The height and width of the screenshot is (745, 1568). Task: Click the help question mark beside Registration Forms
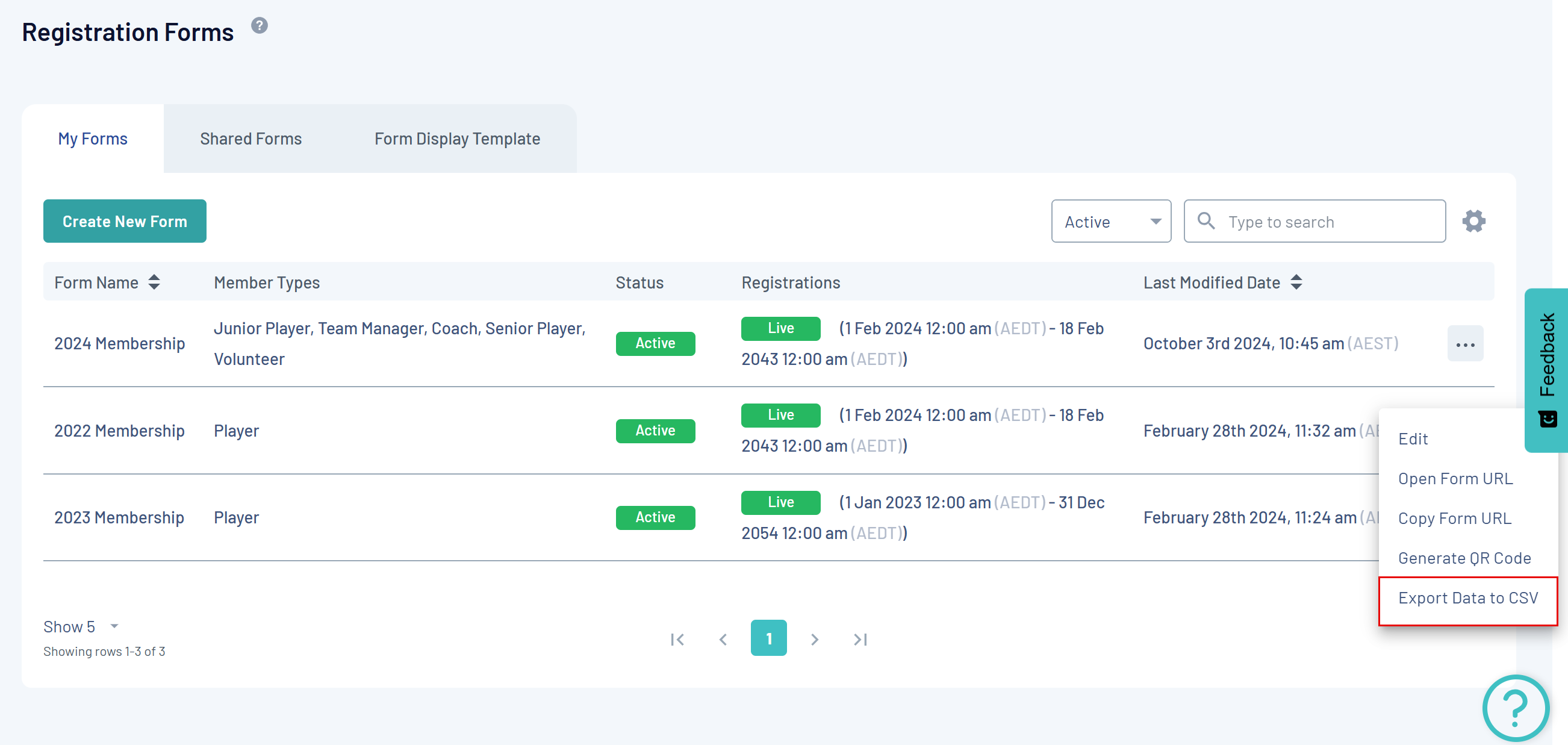point(260,25)
